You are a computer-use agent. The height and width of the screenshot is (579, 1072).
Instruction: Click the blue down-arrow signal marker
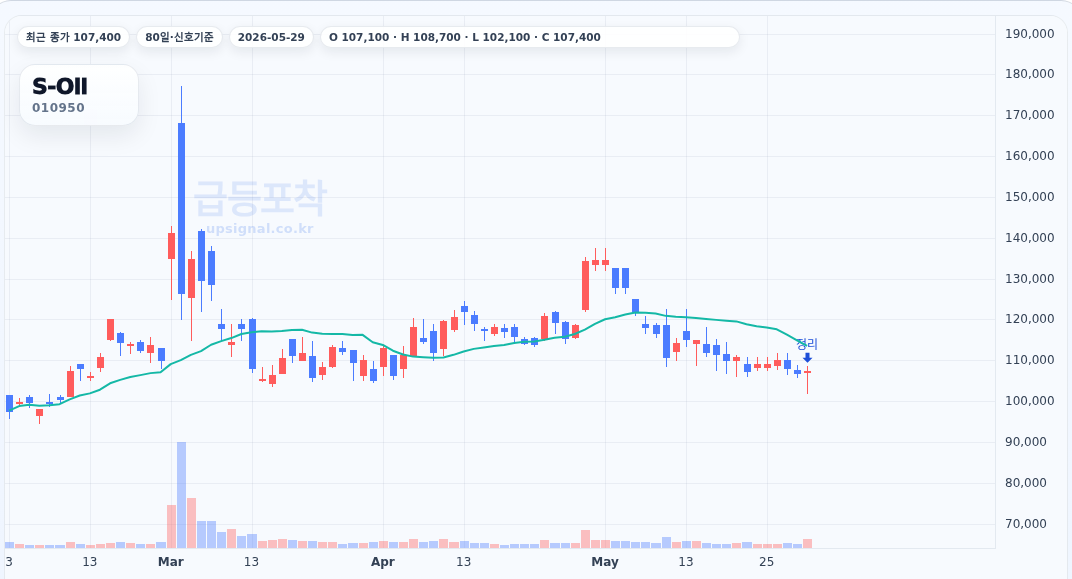(807, 358)
